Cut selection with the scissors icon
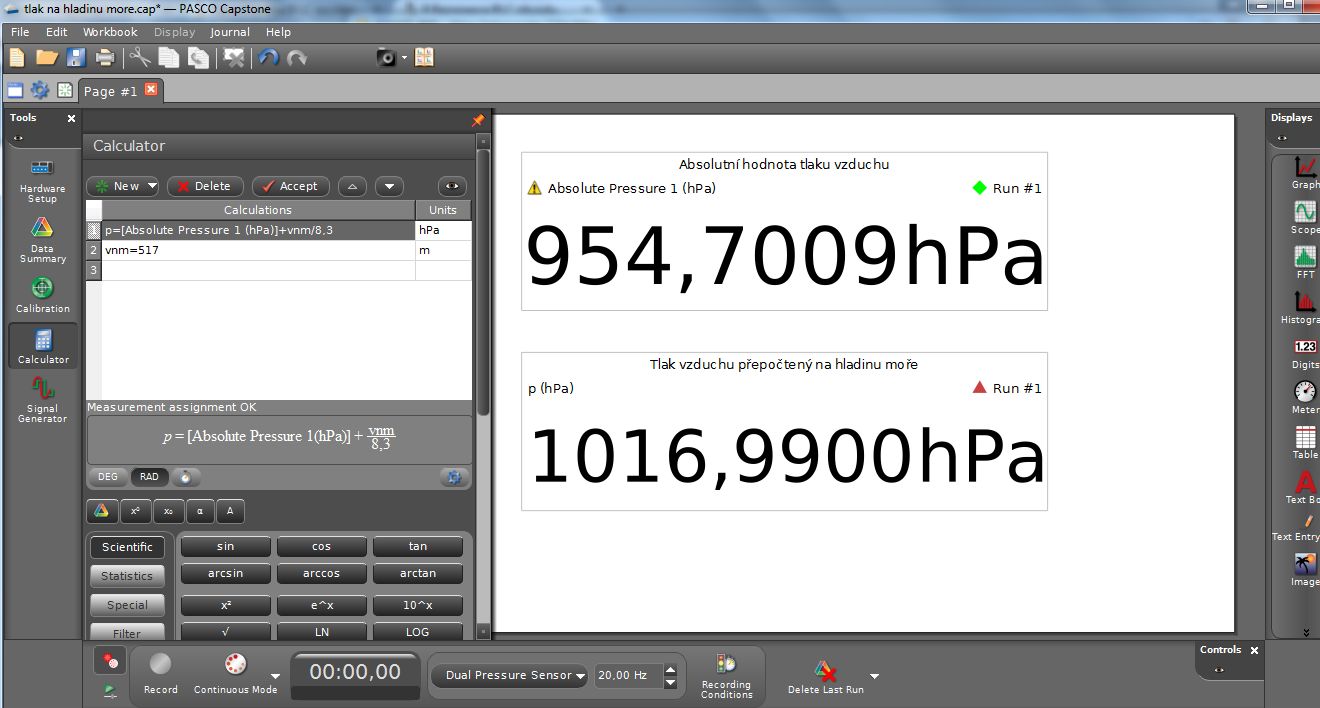 [x=140, y=57]
